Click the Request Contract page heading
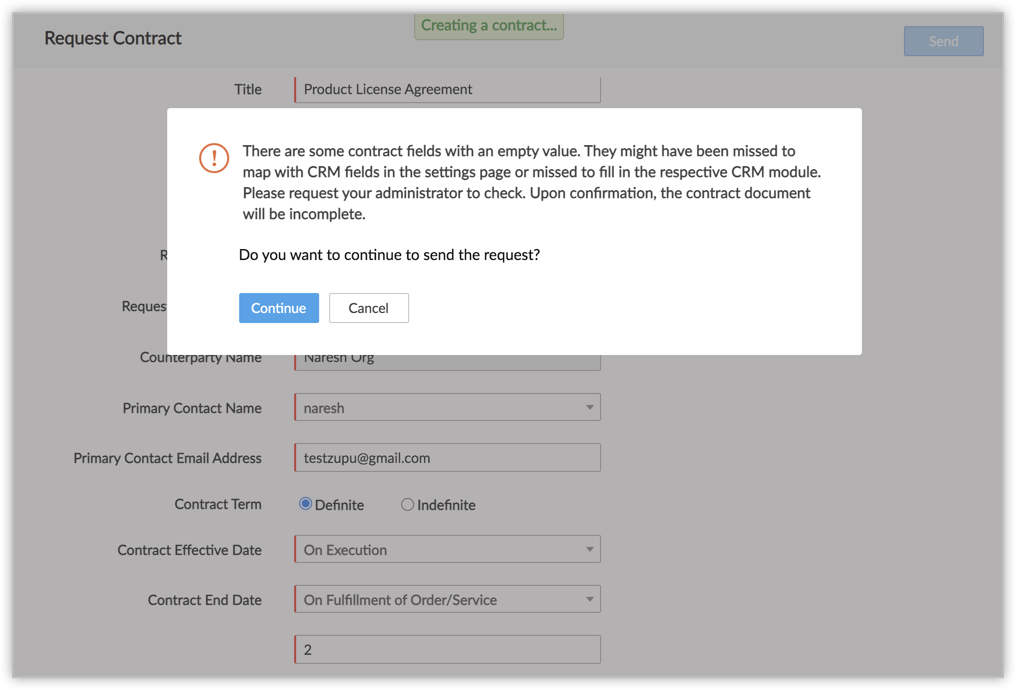1016x690 pixels. pyautogui.click(x=113, y=39)
